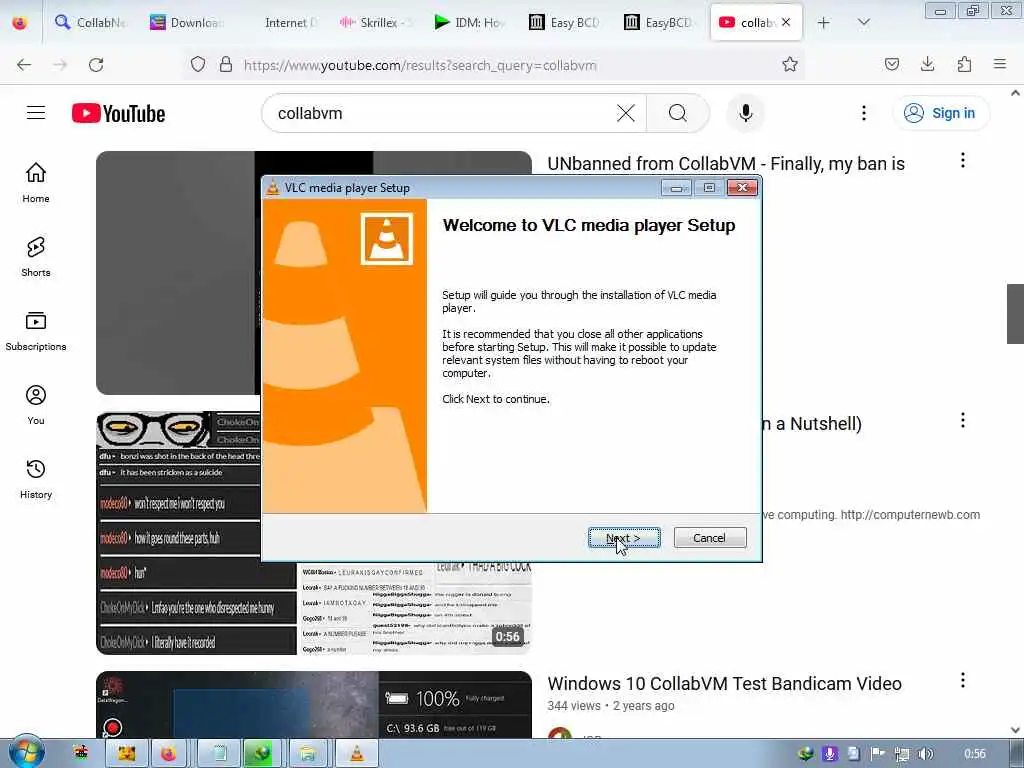Expand the list all tabs dropdown

click(863, 23)
